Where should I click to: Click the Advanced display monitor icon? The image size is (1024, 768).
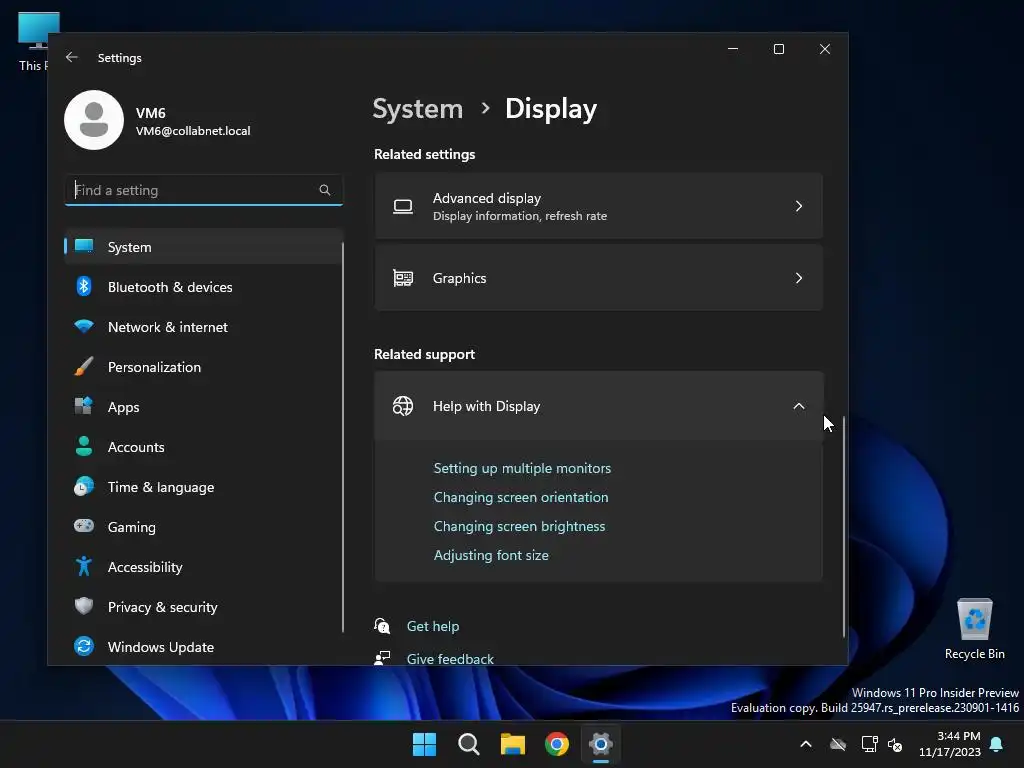(x=403, y=206)
